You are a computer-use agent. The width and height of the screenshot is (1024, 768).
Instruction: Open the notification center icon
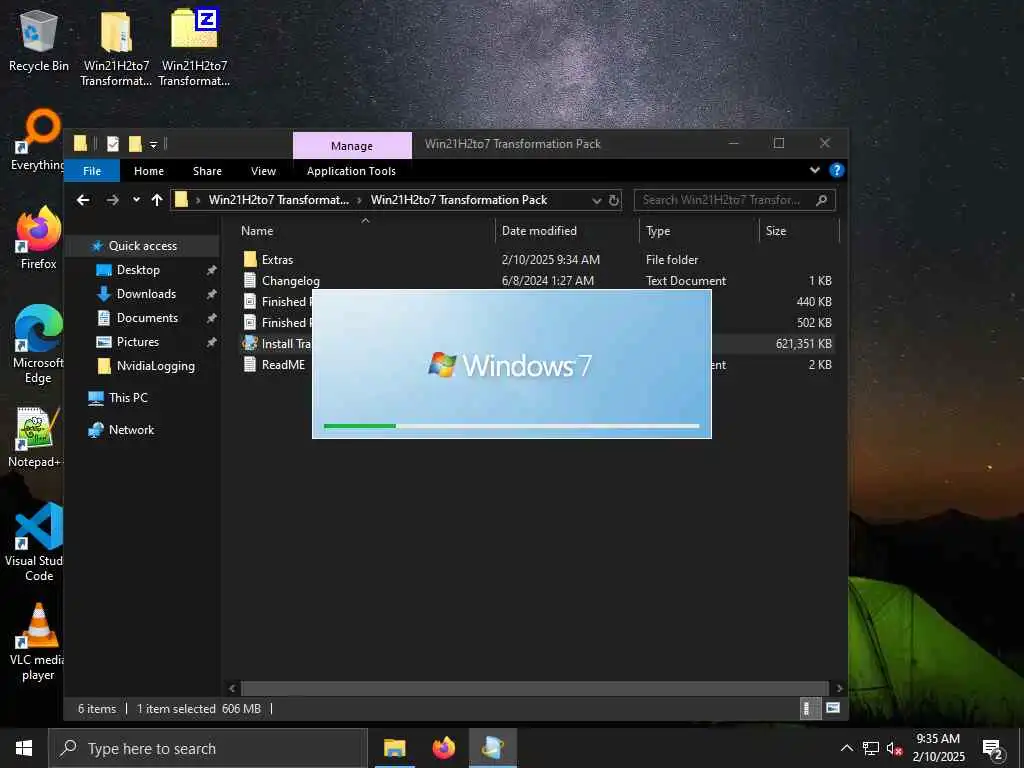pos(993,748)
